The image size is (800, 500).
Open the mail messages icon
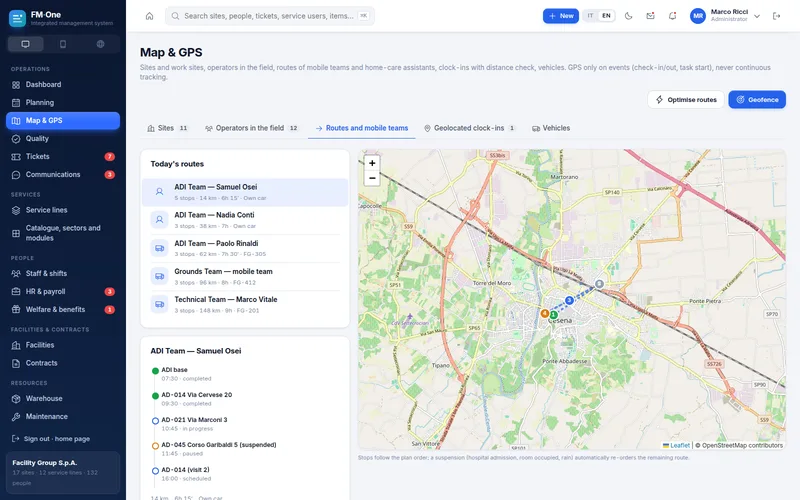(x=651, y=16)
